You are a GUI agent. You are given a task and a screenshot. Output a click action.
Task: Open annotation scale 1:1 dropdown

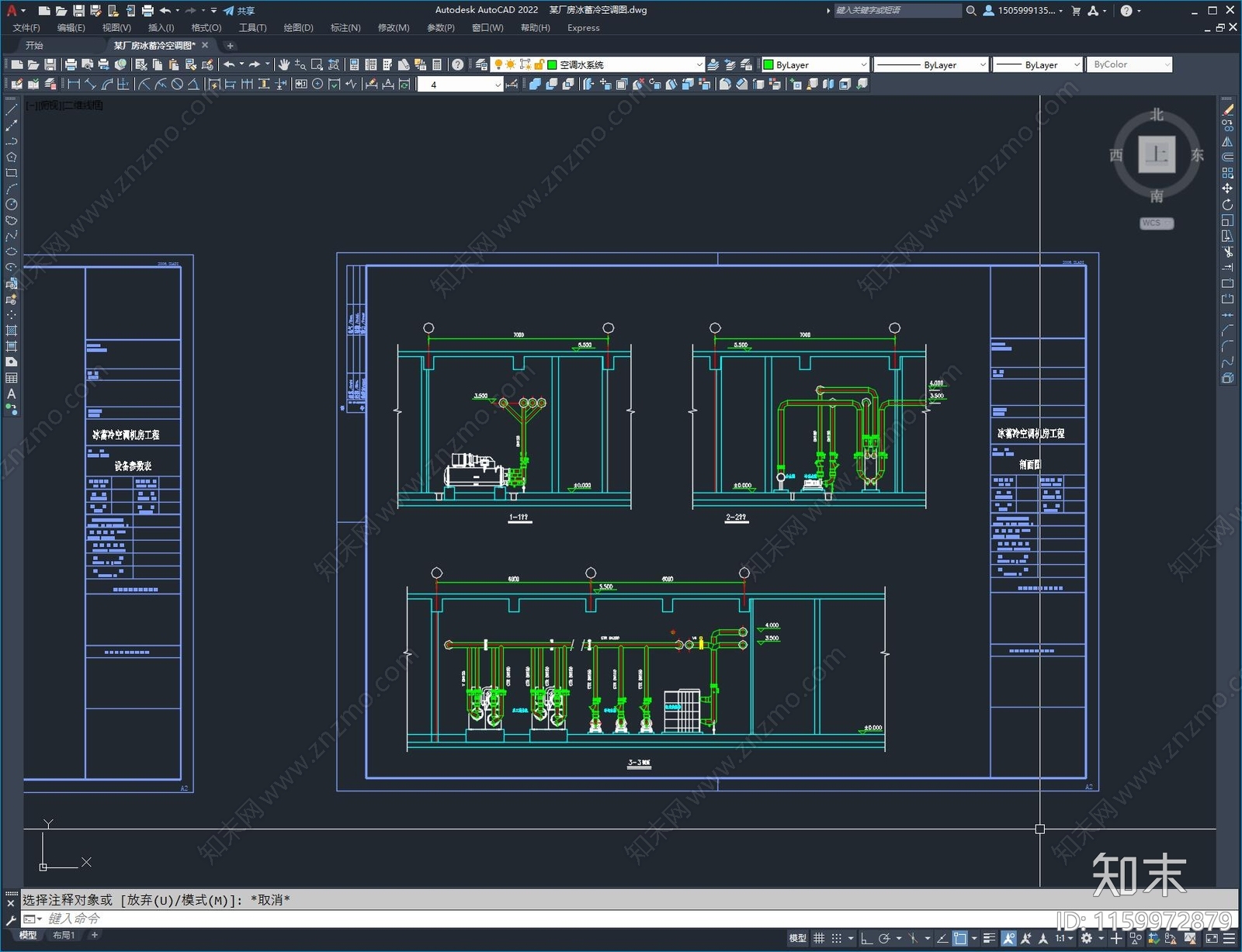point(1064,938)
